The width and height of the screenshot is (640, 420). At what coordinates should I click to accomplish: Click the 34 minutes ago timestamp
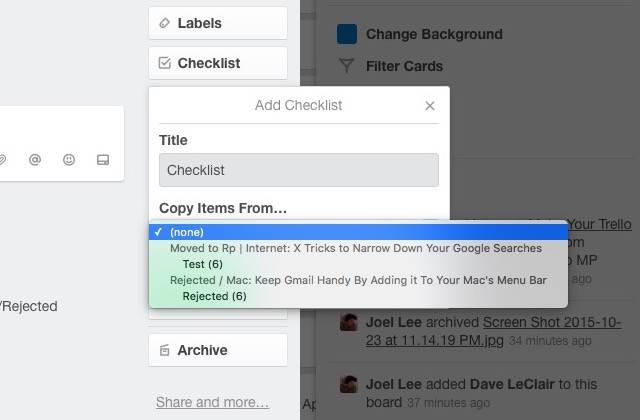point(550,341)
